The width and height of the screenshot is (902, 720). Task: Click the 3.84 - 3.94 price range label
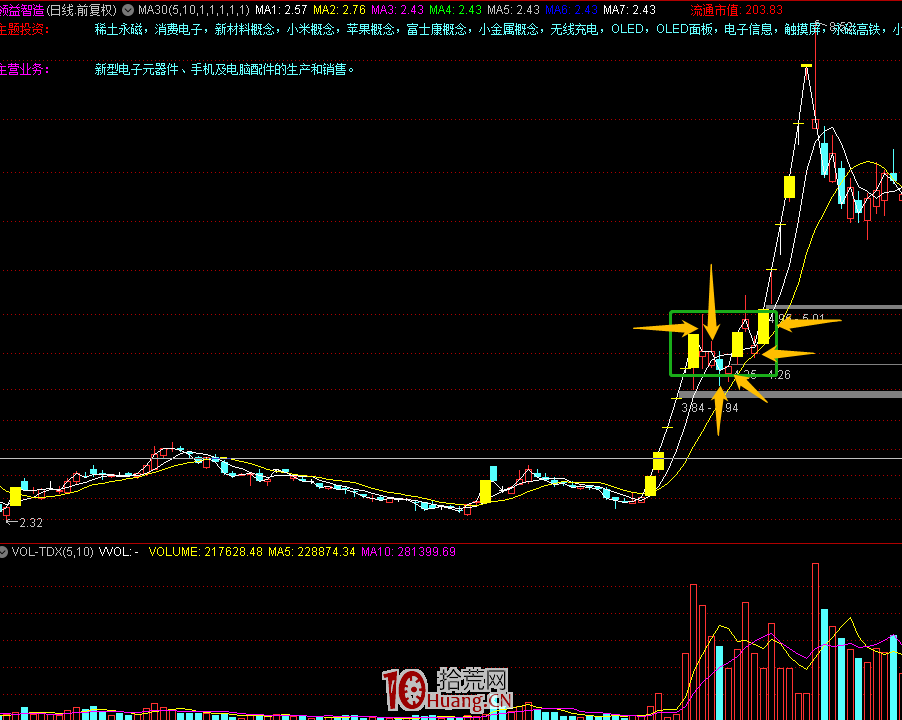709,408
